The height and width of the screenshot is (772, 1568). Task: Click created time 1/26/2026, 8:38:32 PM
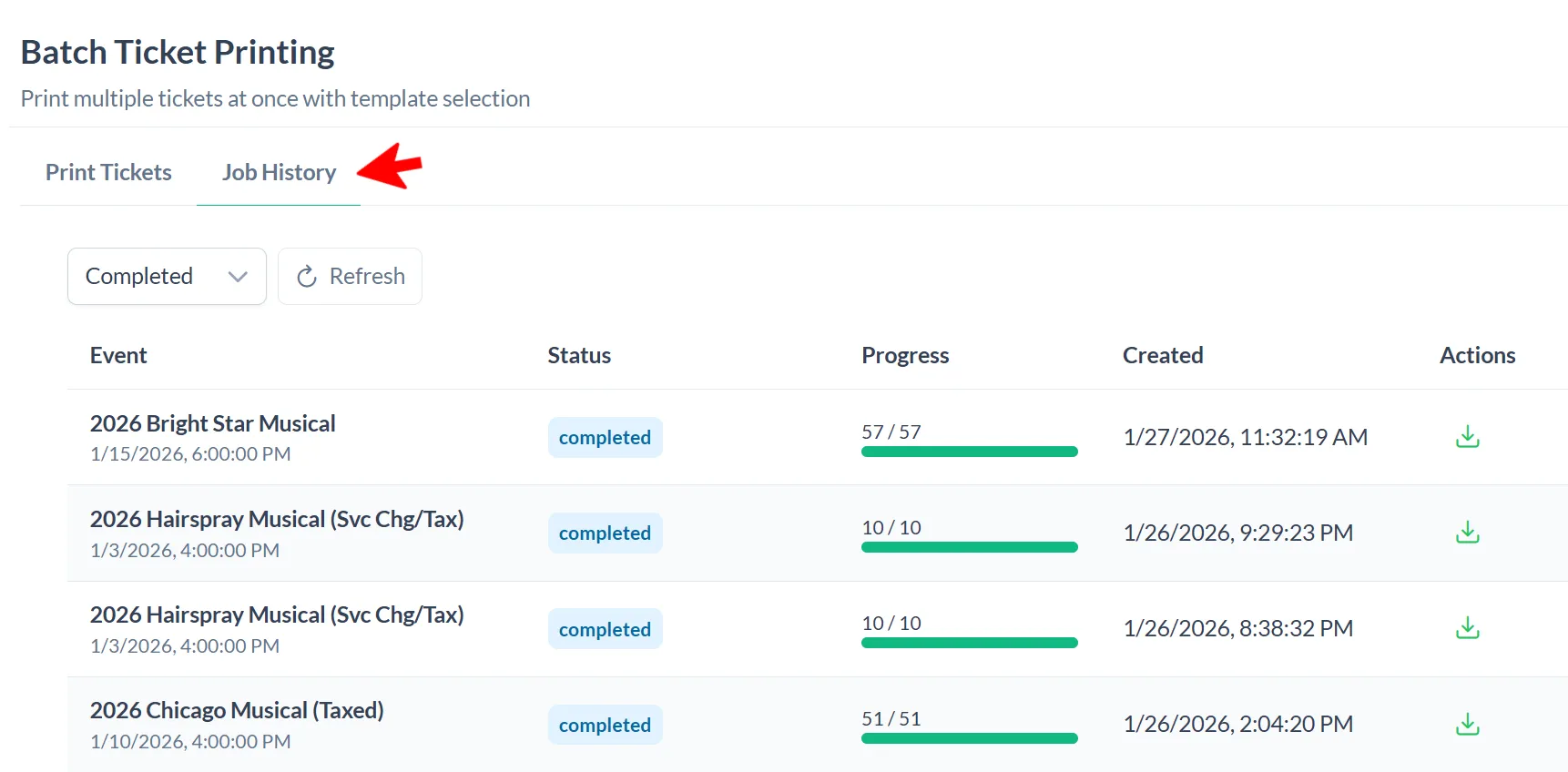tap(1237, 628)
